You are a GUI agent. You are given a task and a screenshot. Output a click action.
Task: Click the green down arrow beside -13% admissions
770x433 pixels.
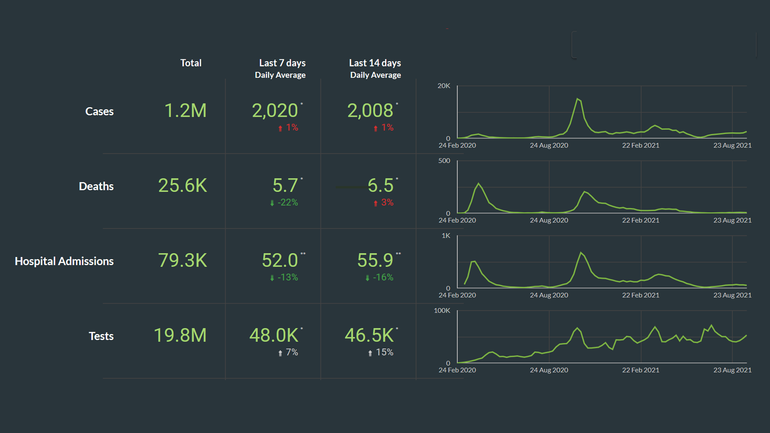point(271,278)
